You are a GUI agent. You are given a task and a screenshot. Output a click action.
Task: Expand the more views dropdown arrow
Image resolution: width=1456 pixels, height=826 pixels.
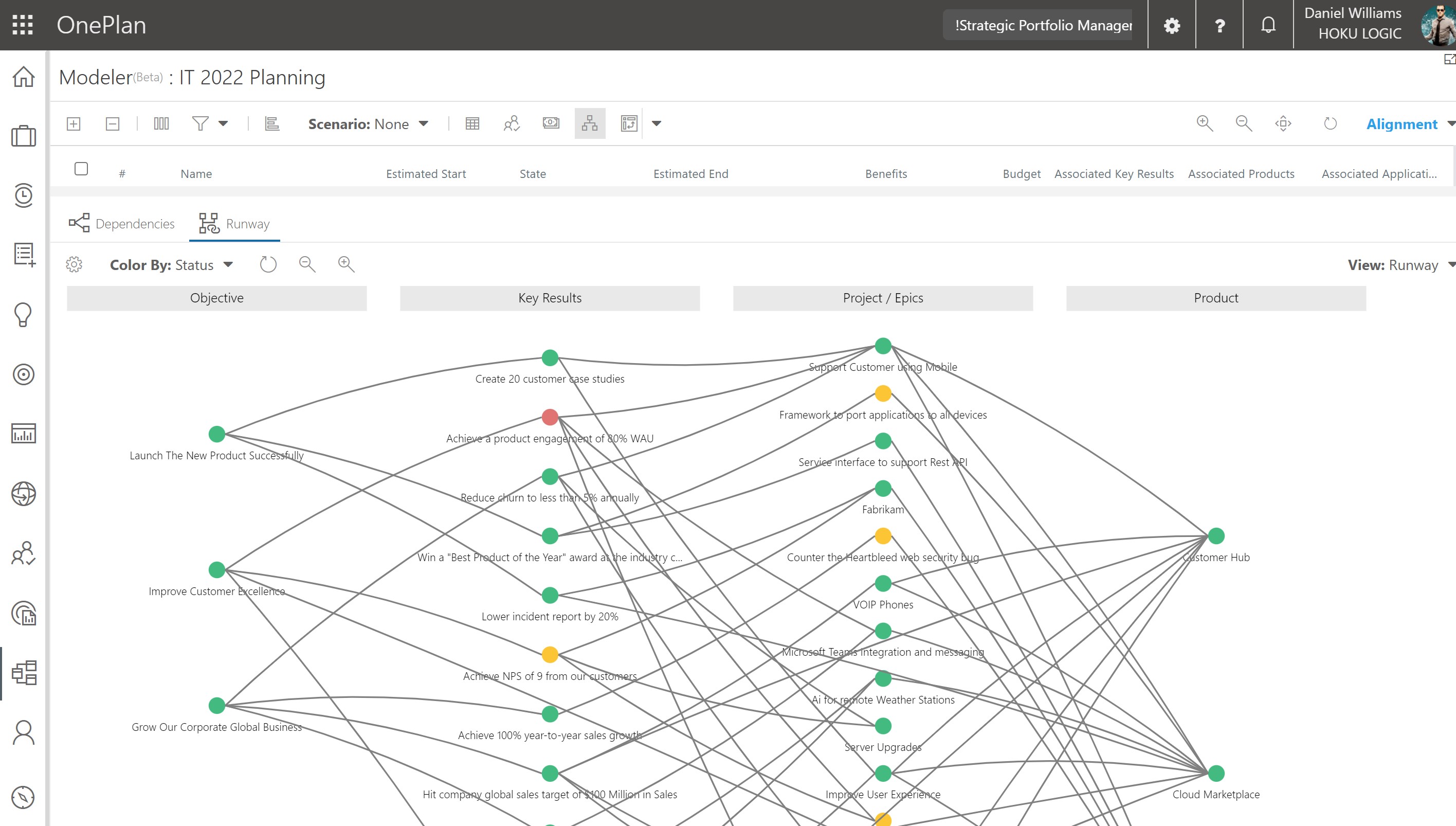(657, 123)
